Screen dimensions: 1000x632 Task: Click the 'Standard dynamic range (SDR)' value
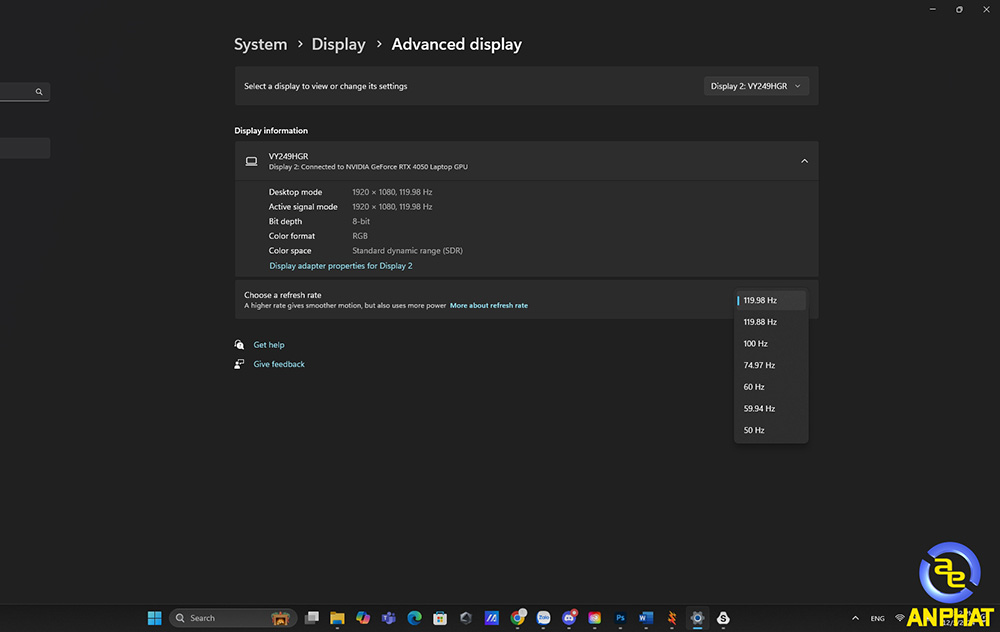[x=408, y=251]
